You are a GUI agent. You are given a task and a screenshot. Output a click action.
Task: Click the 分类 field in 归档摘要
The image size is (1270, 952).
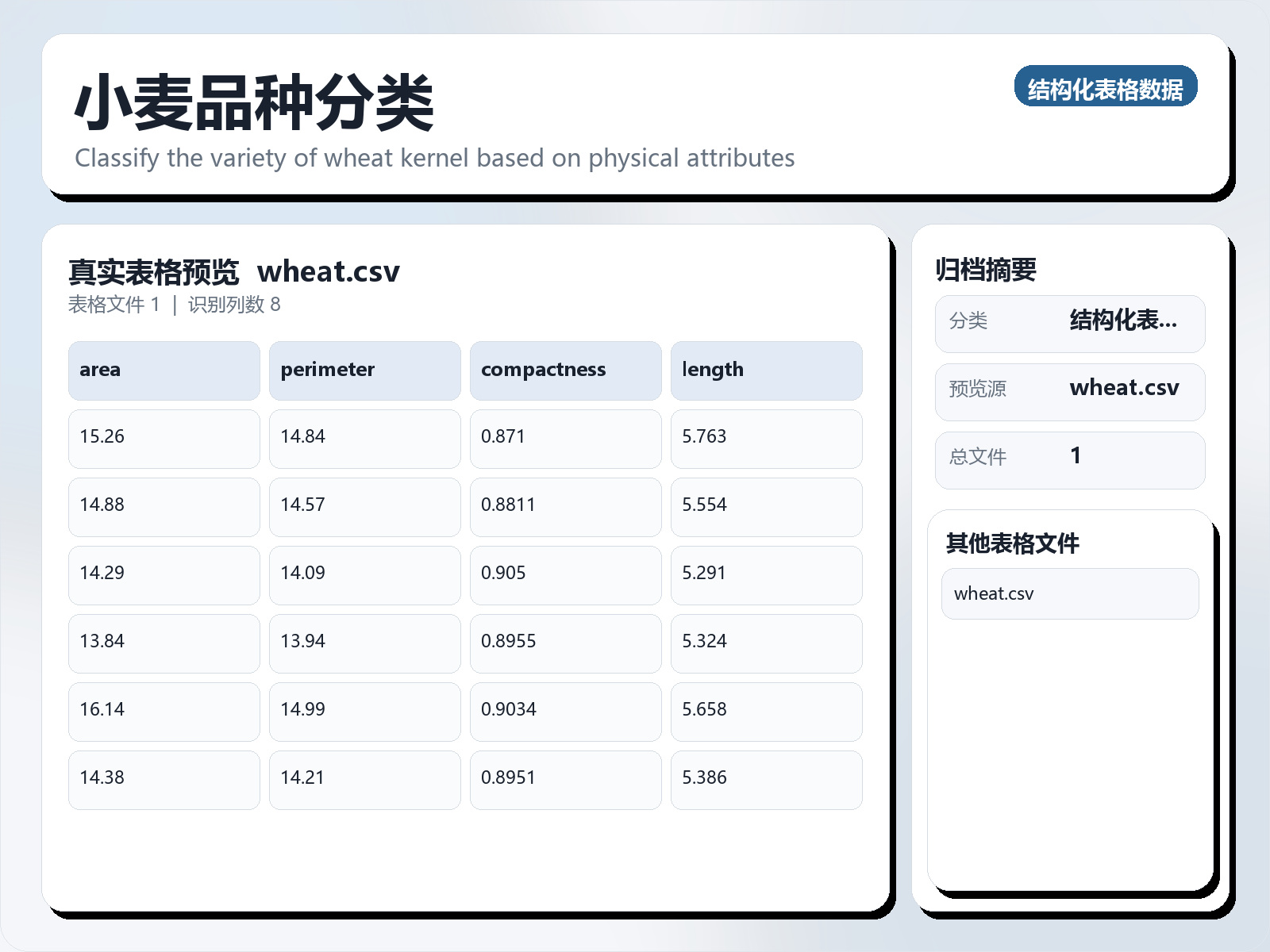click(1070, 323)
